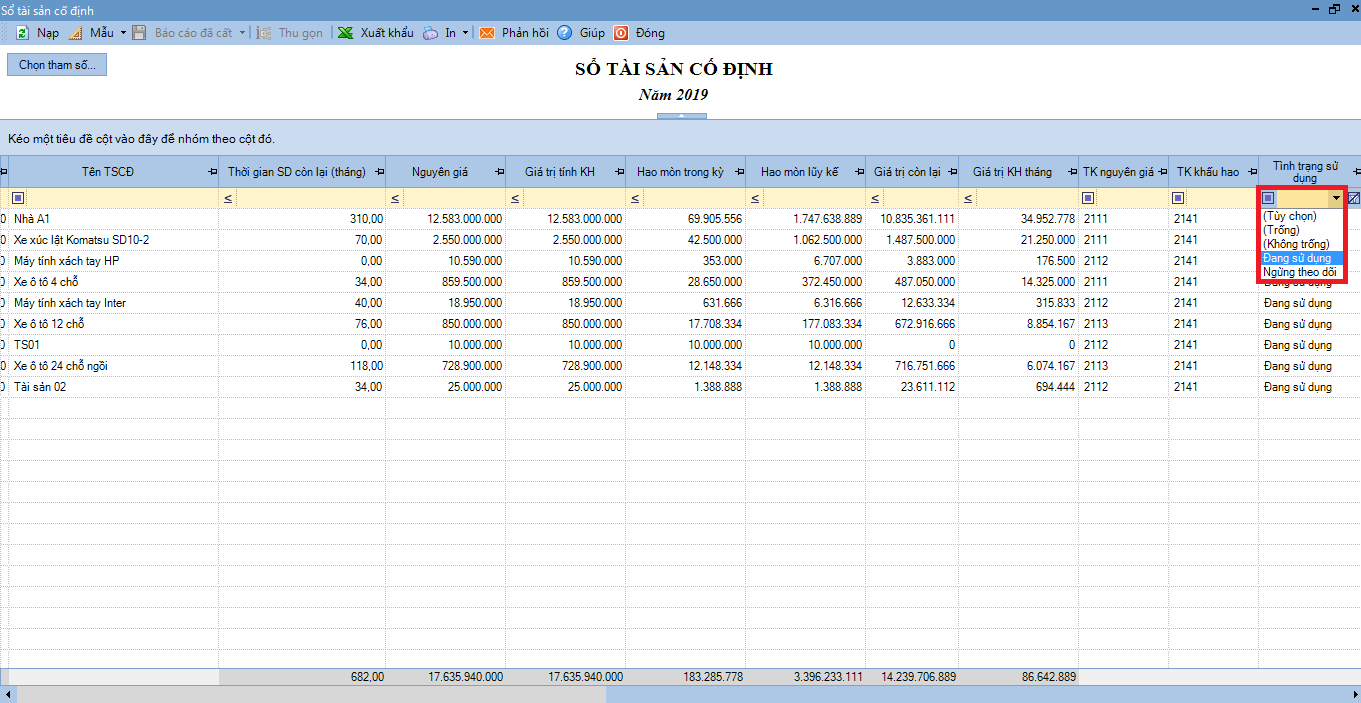Expand the In print options arrow

(x=465, y=33)
